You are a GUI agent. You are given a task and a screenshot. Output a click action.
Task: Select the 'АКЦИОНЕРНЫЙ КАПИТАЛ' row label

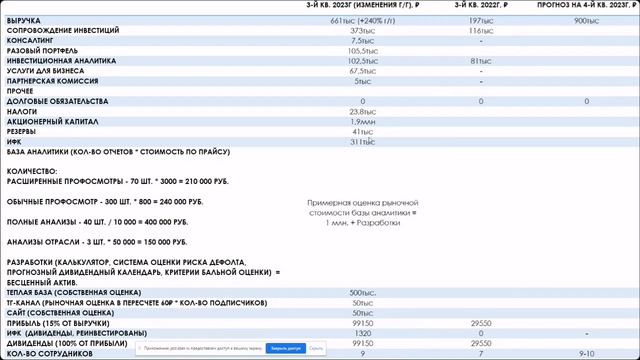(x=52, y=122)
